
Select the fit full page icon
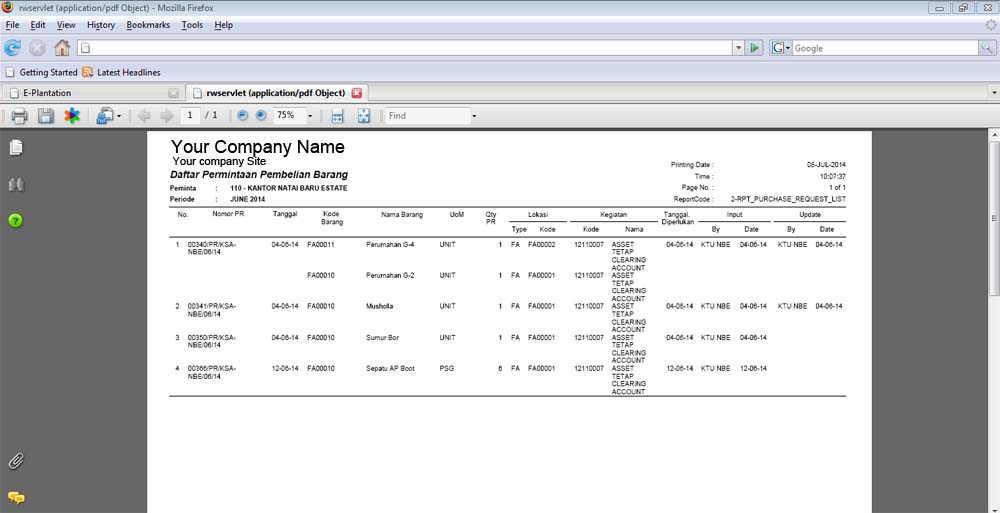363,116
